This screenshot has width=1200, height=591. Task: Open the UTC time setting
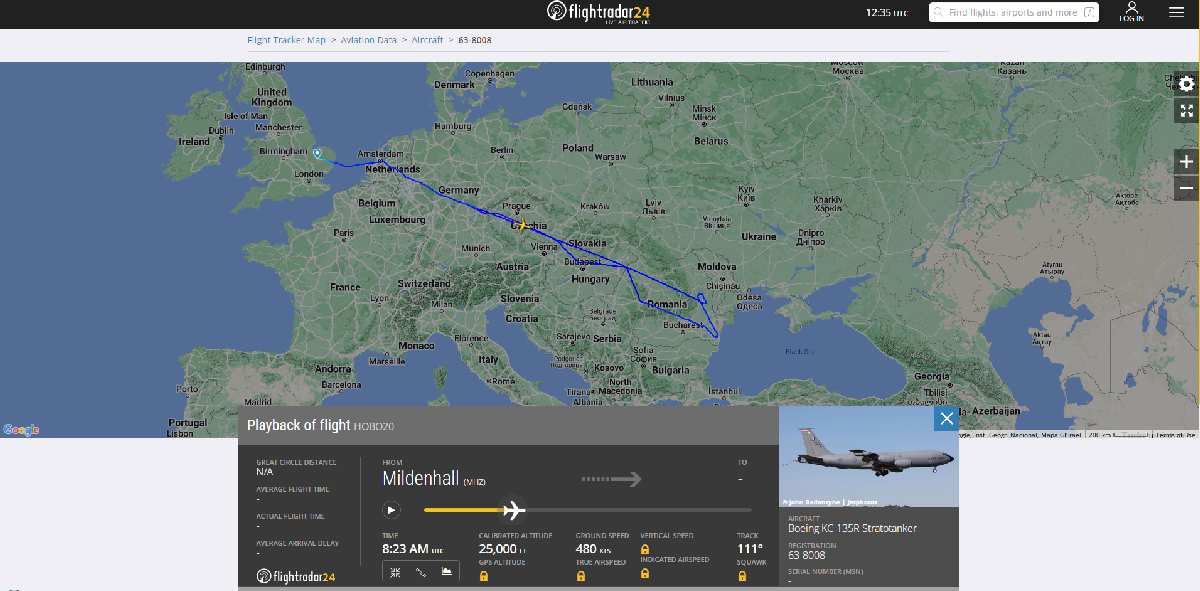tap(886, 12)
